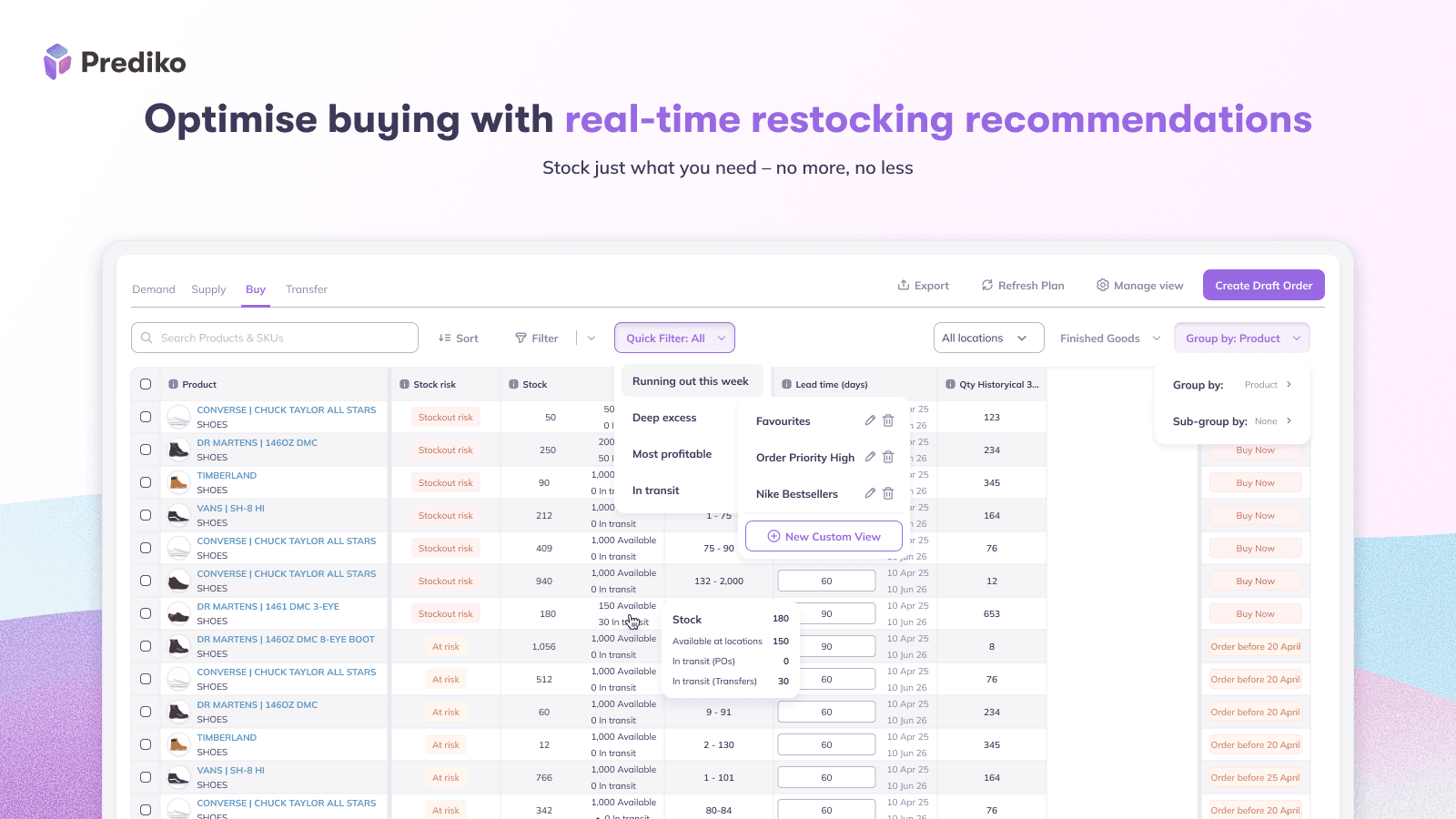Click the Stock risk column info icon
The height and width of the screenshot is (819, 1456).
pyautogui.click(x=404, y=384)
